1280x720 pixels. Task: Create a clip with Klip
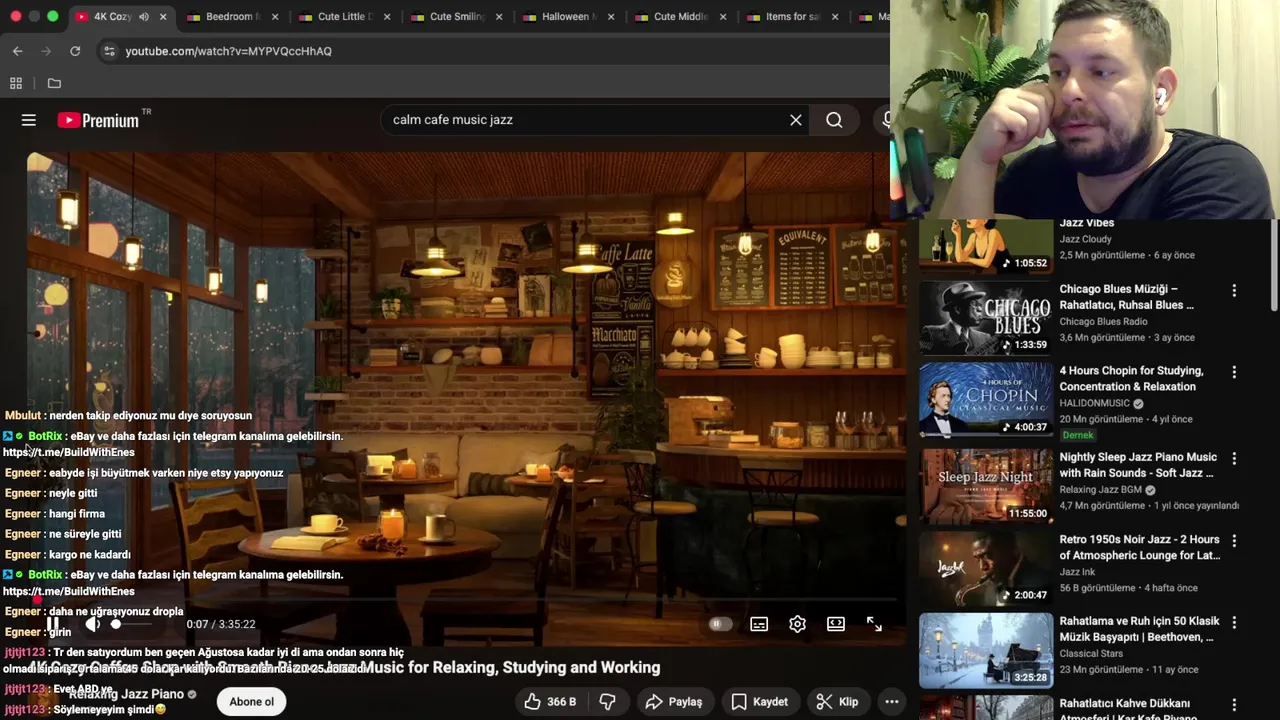click(837, 702)
